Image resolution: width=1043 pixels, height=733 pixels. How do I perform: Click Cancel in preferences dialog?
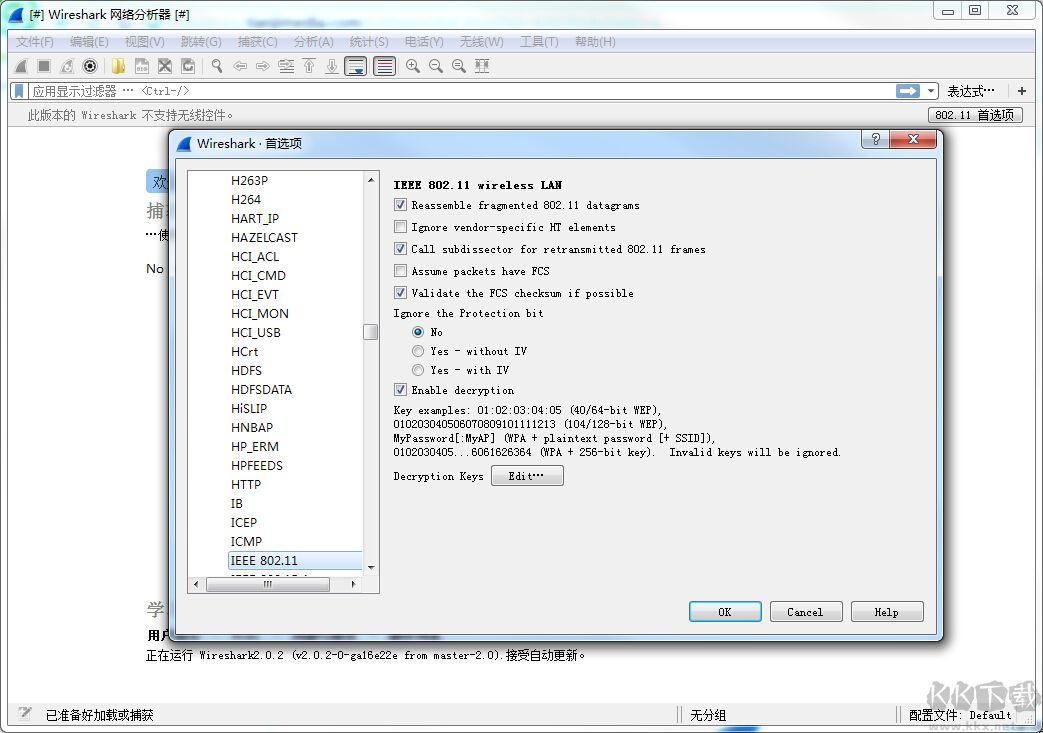click(x=806, y=612)
